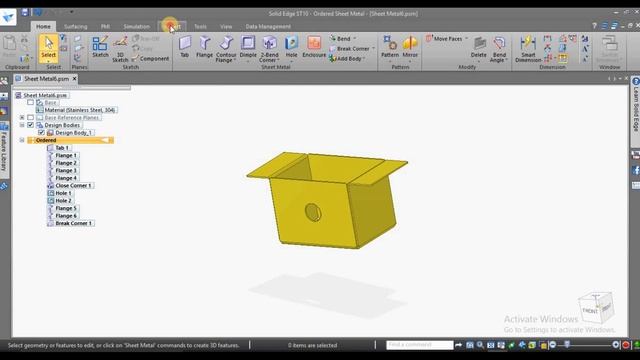This screenshot has width=640, height=360.
Task: Switch to the PMI tab
Action: [105, 27]
